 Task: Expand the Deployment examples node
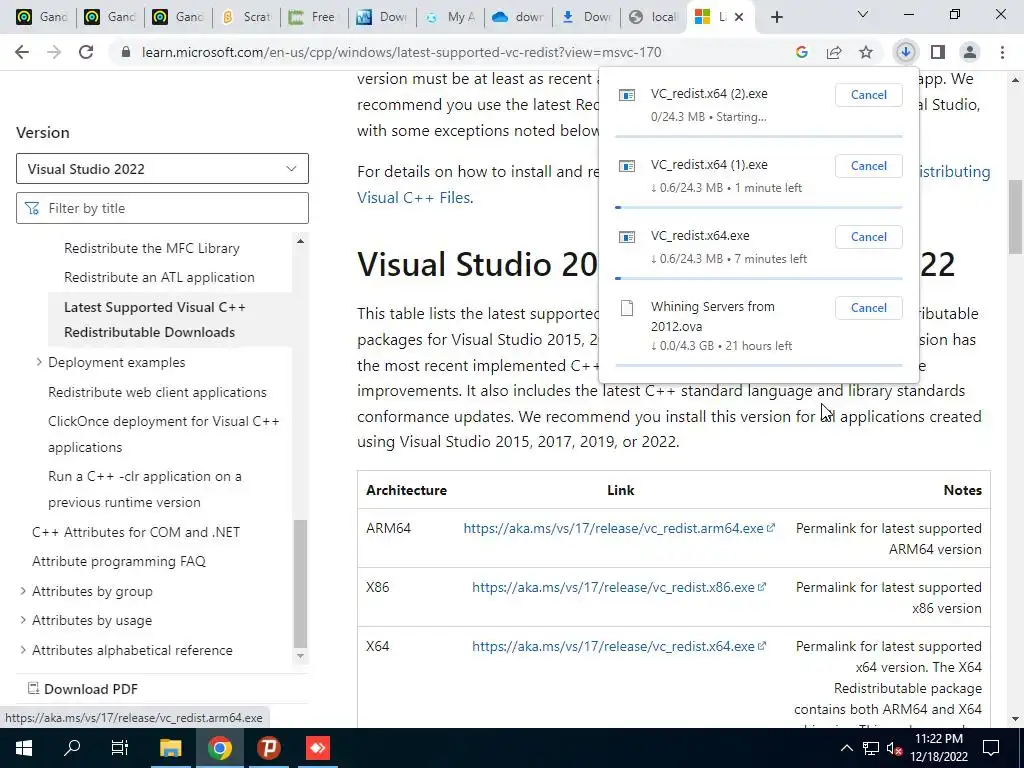coord(39,362)
